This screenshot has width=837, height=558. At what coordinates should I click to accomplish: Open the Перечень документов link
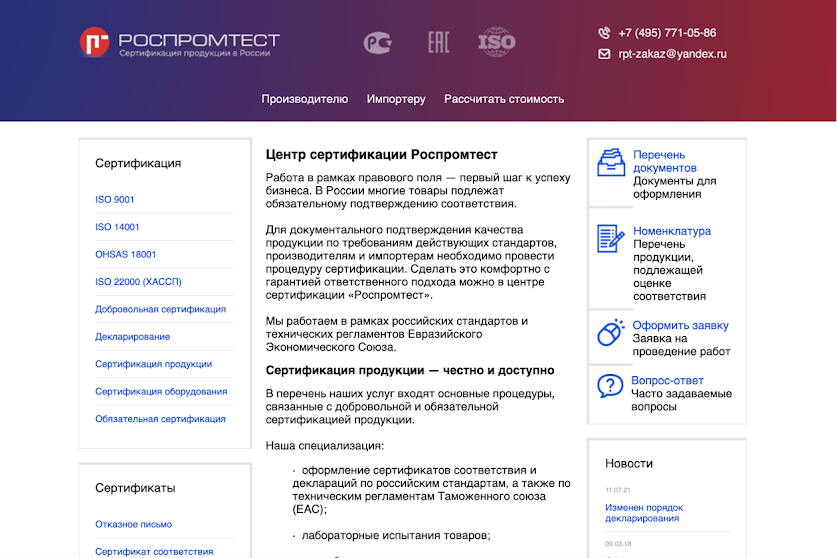tap(665, 161)
